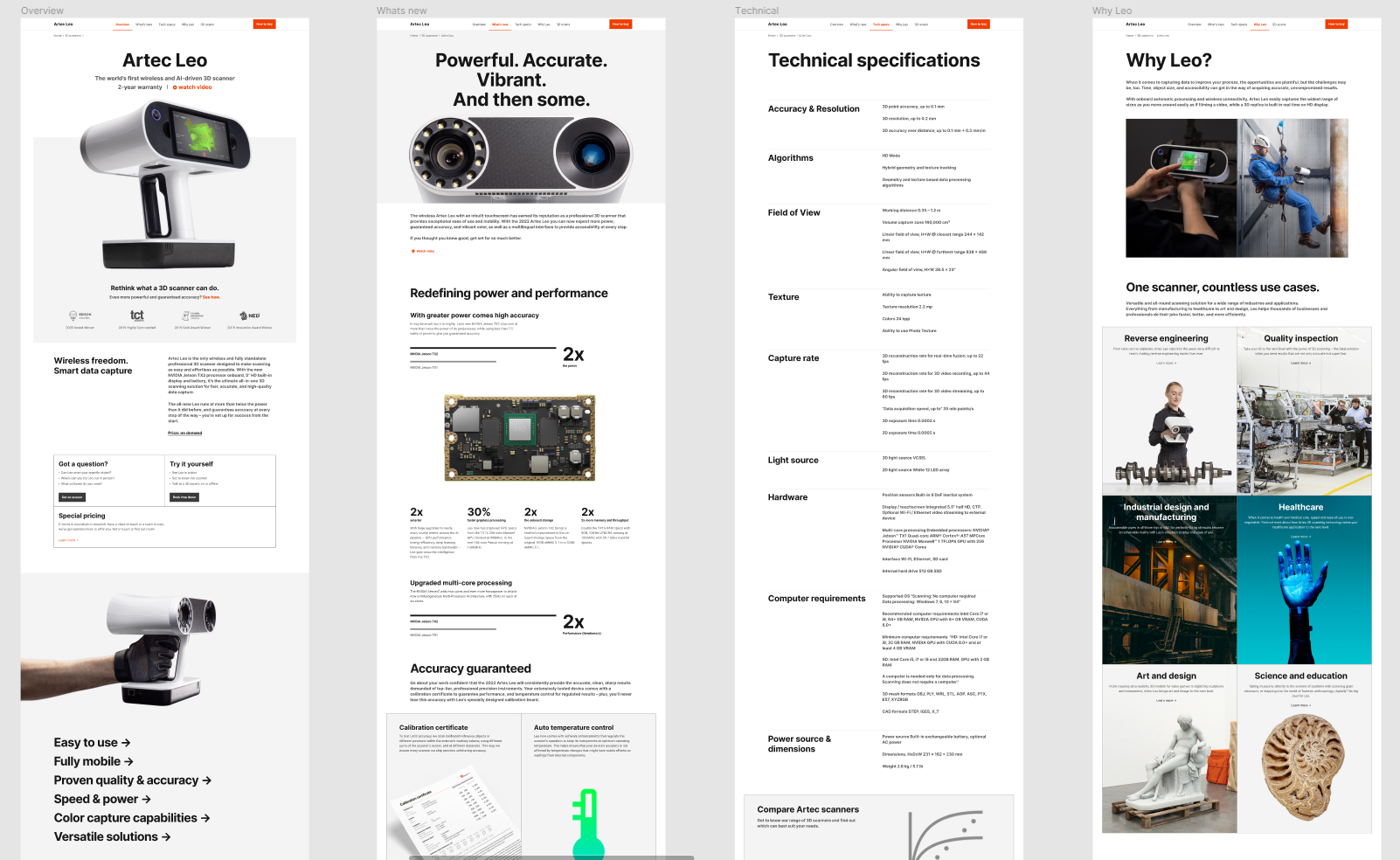The height and width of the screenshot is (860, 1400).
Task: Click the Quality inspection use case card
Action: 1304,411
